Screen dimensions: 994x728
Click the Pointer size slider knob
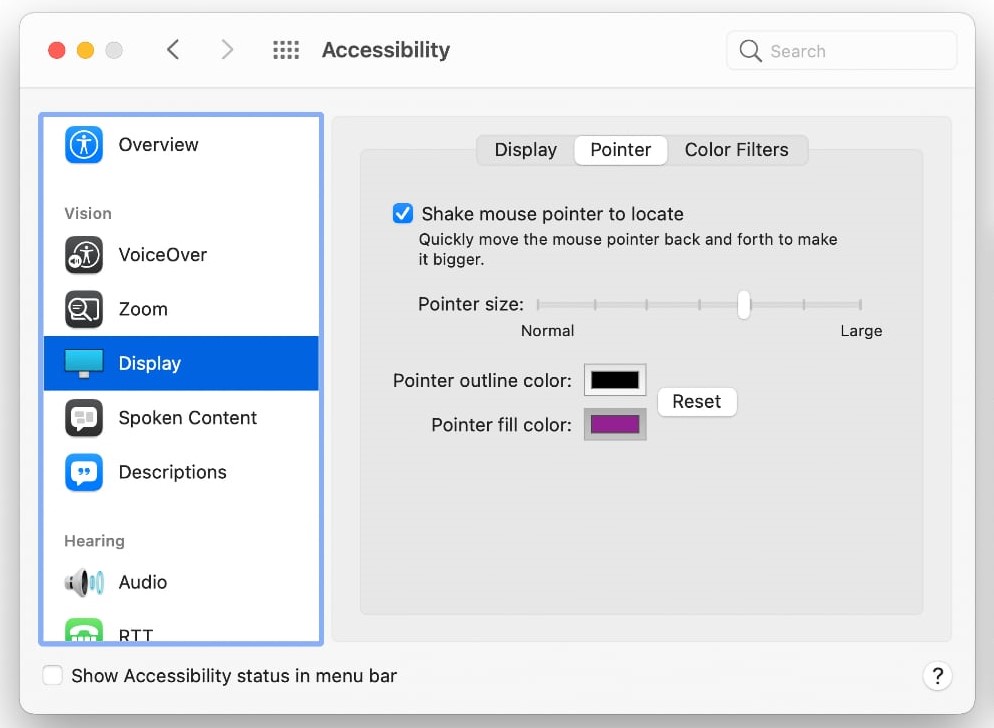(x=744, y=304)
